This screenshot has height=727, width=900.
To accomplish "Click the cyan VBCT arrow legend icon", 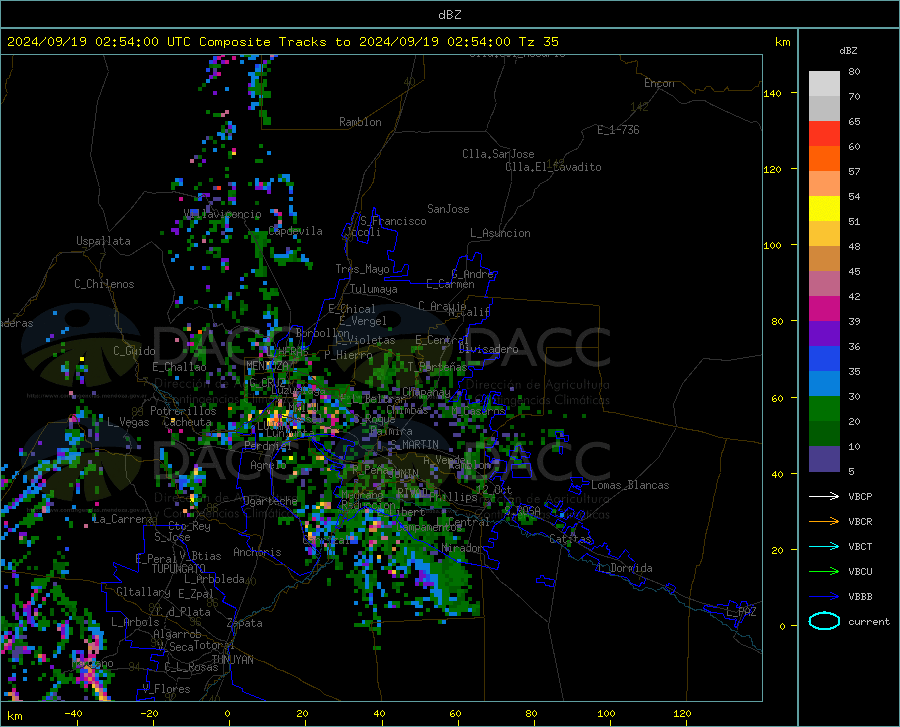I will 824,546.
